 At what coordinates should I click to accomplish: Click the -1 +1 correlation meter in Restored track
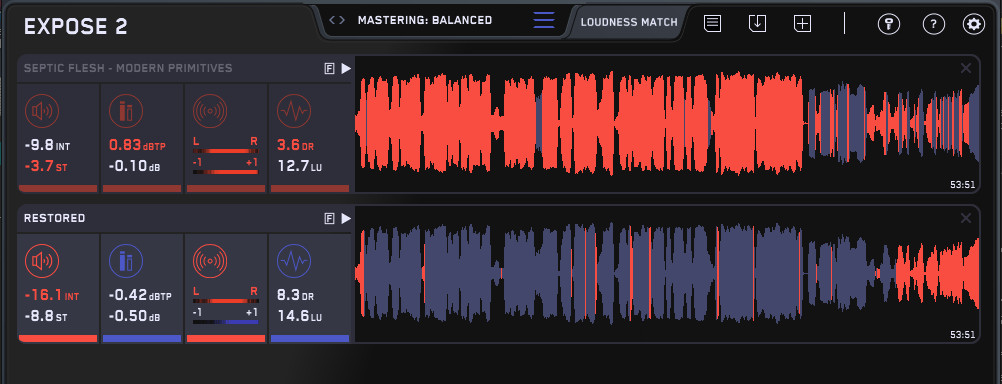[226, 317]
